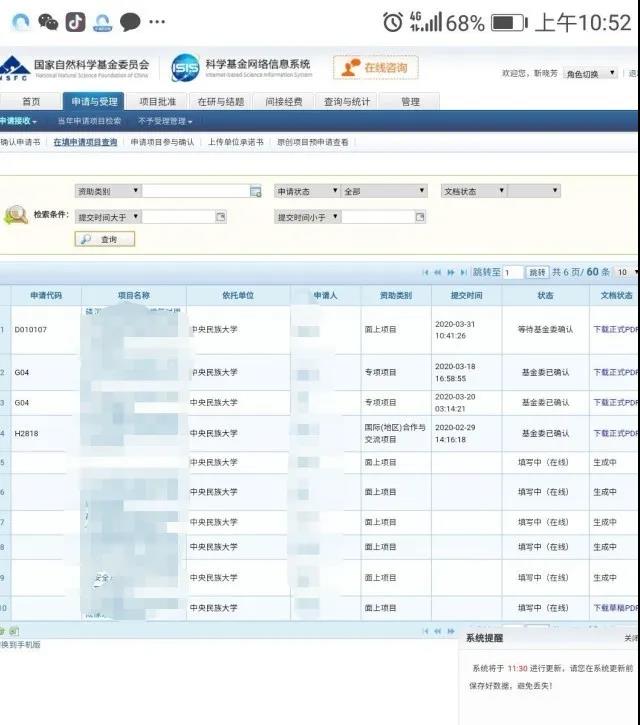
Task: Open calendar picker for 提交时间小于 field
Action: point(420,216)
